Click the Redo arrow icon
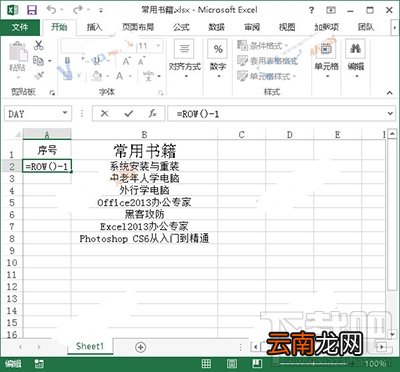The height and width of the screenshot is (372, 400). tap(78, 10)
